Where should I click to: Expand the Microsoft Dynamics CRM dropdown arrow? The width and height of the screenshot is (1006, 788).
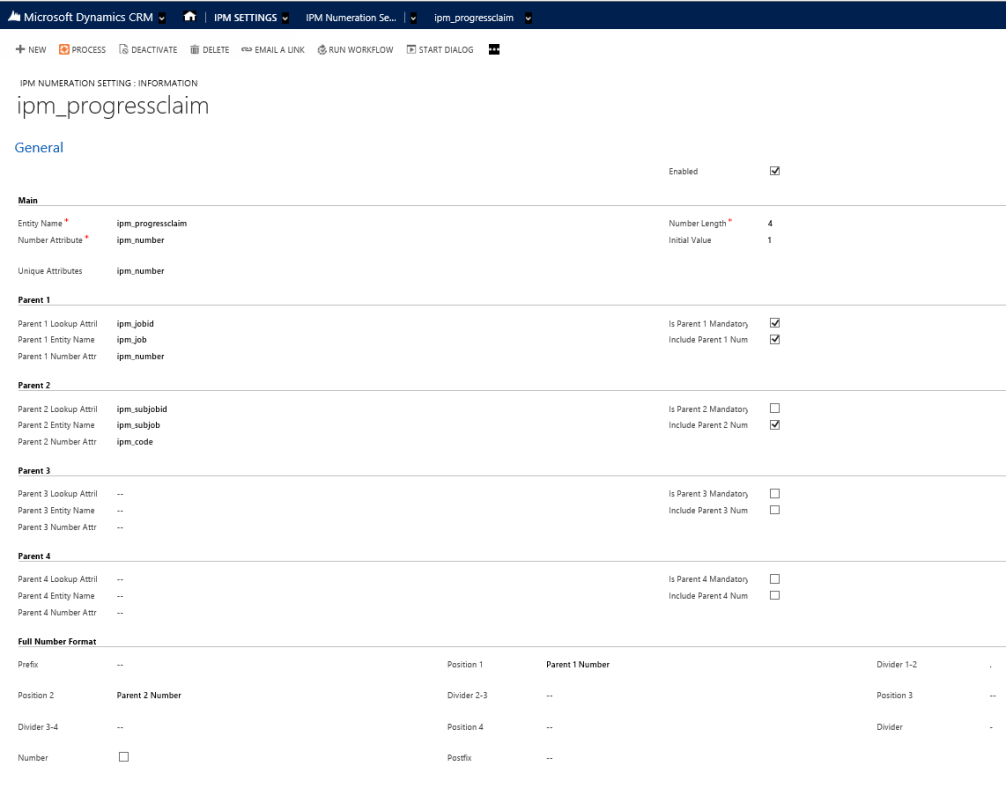162,18
